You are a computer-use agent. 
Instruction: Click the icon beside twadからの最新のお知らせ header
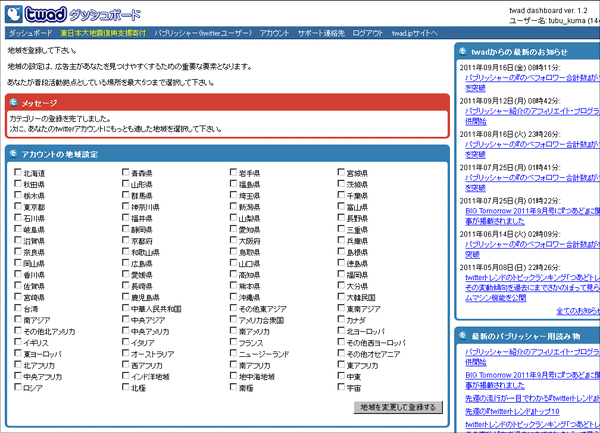coord(463,51)
